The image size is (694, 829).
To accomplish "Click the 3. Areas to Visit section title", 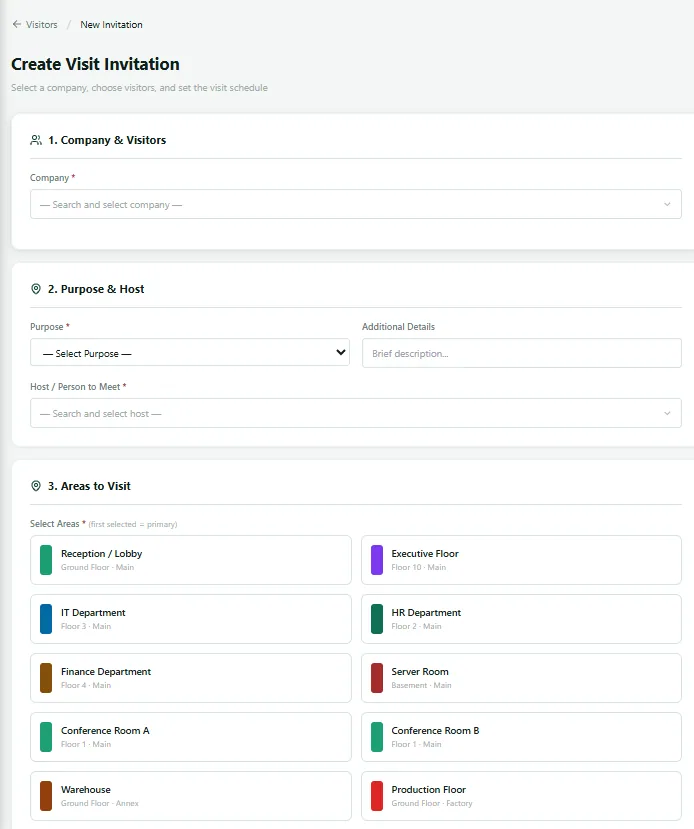I will pos(89,486).
